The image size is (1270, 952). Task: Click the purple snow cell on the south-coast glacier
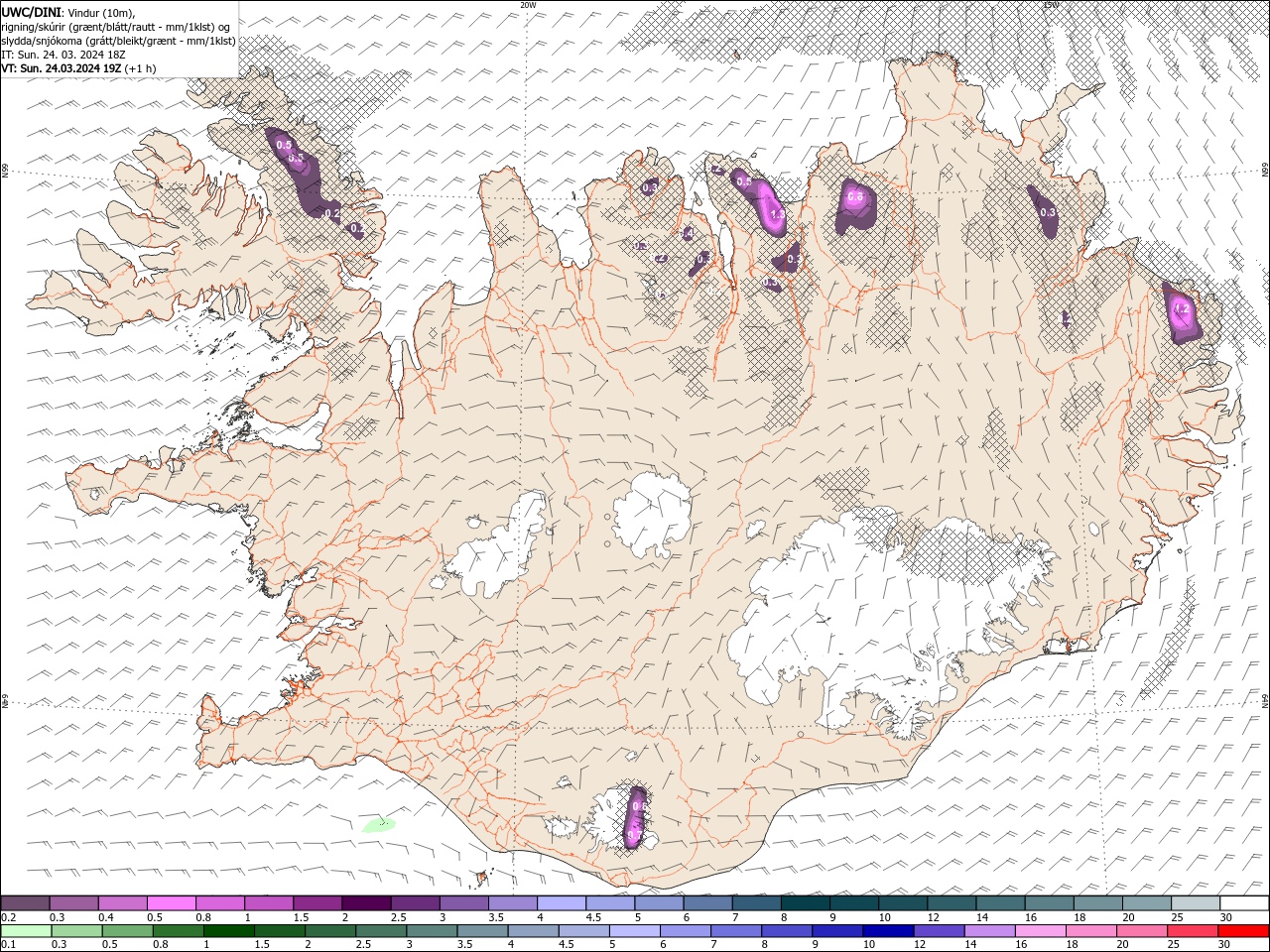[x=636, y=817]
